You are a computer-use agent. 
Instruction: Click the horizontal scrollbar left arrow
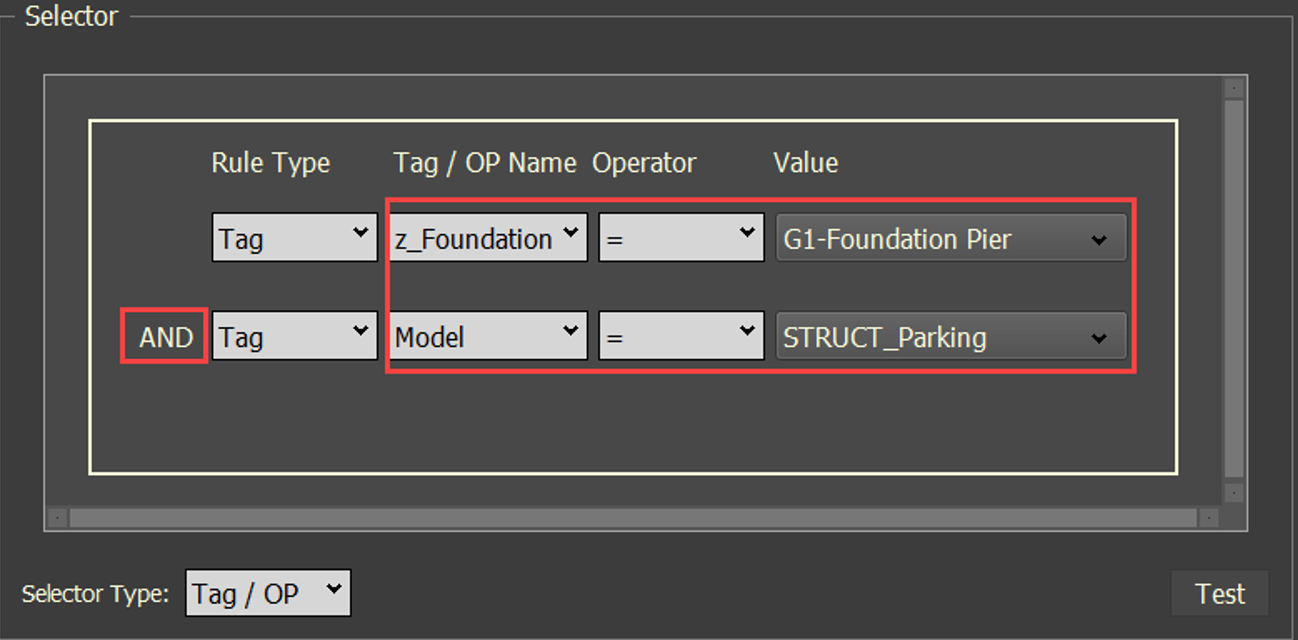[57, 518]
